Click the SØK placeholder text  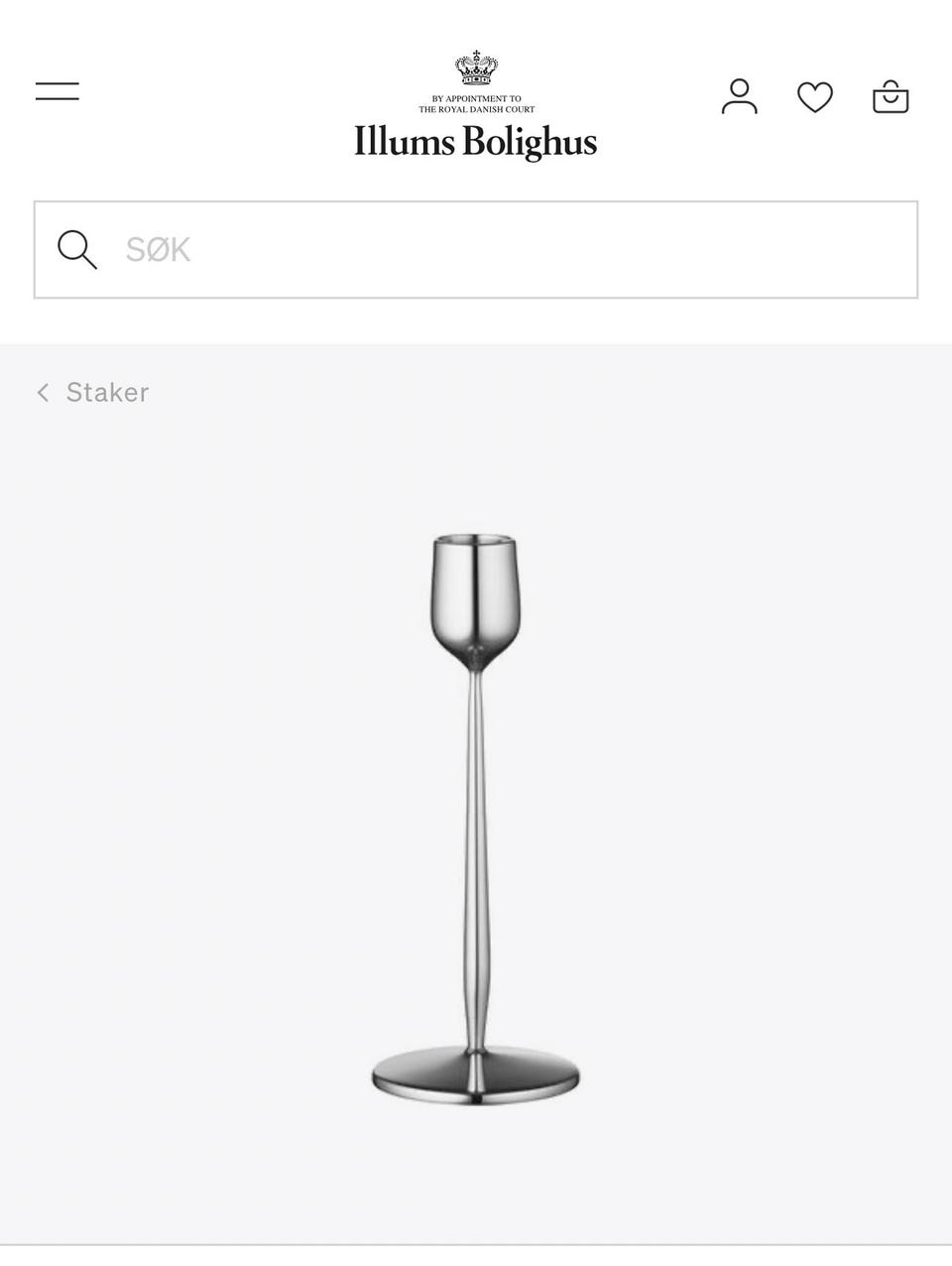point(158,250)
